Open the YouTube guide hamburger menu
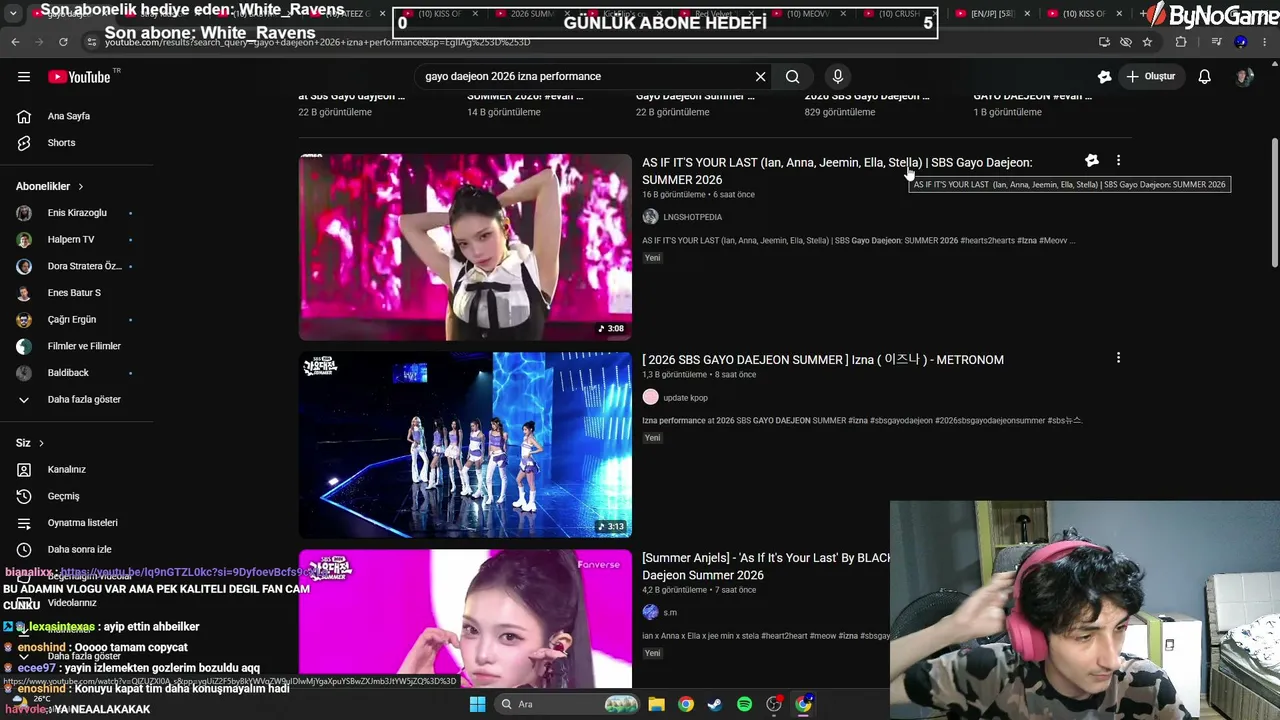Viewport: 1280px width, 720px height. coord(24,76)
